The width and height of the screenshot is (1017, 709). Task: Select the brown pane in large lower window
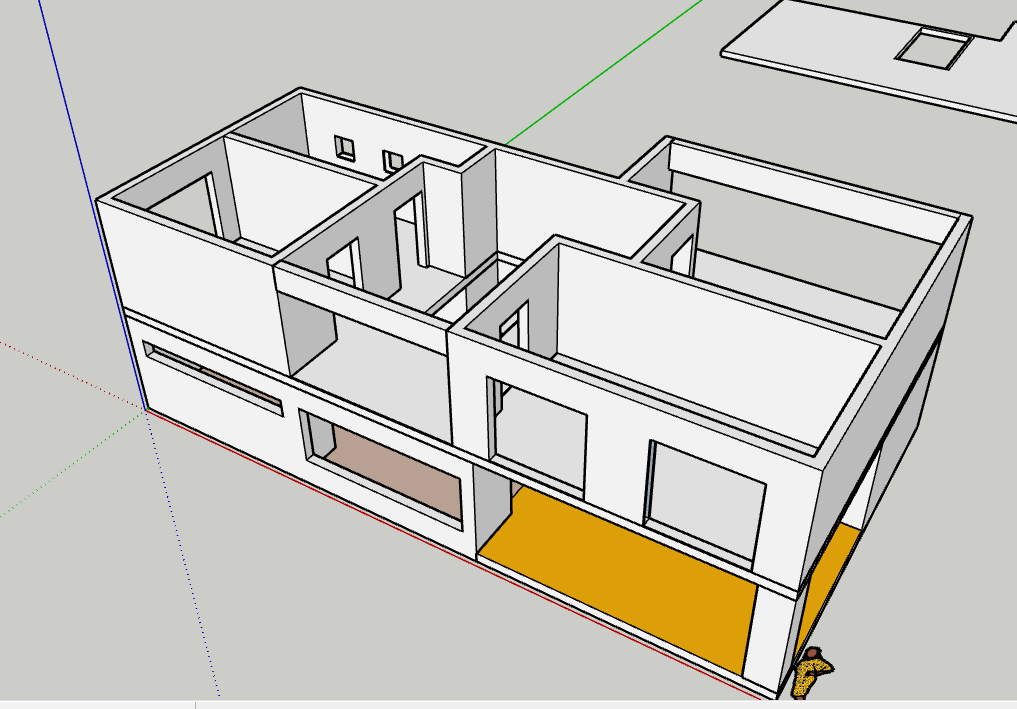[x=393, y=473]
